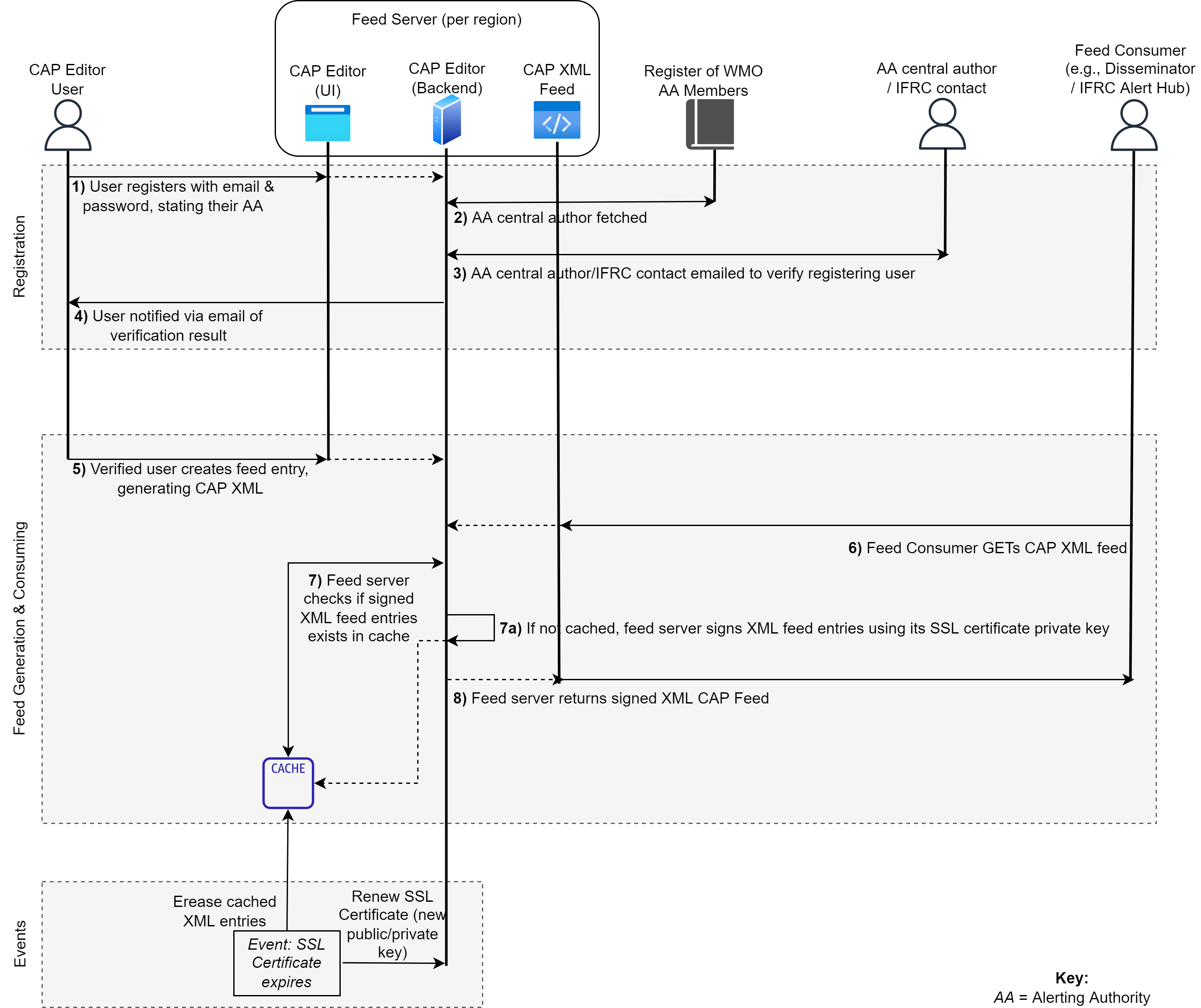Select step 1 user registers text
The image size is (1201, 1008).
pyautogui.click(x=173, y=196)
